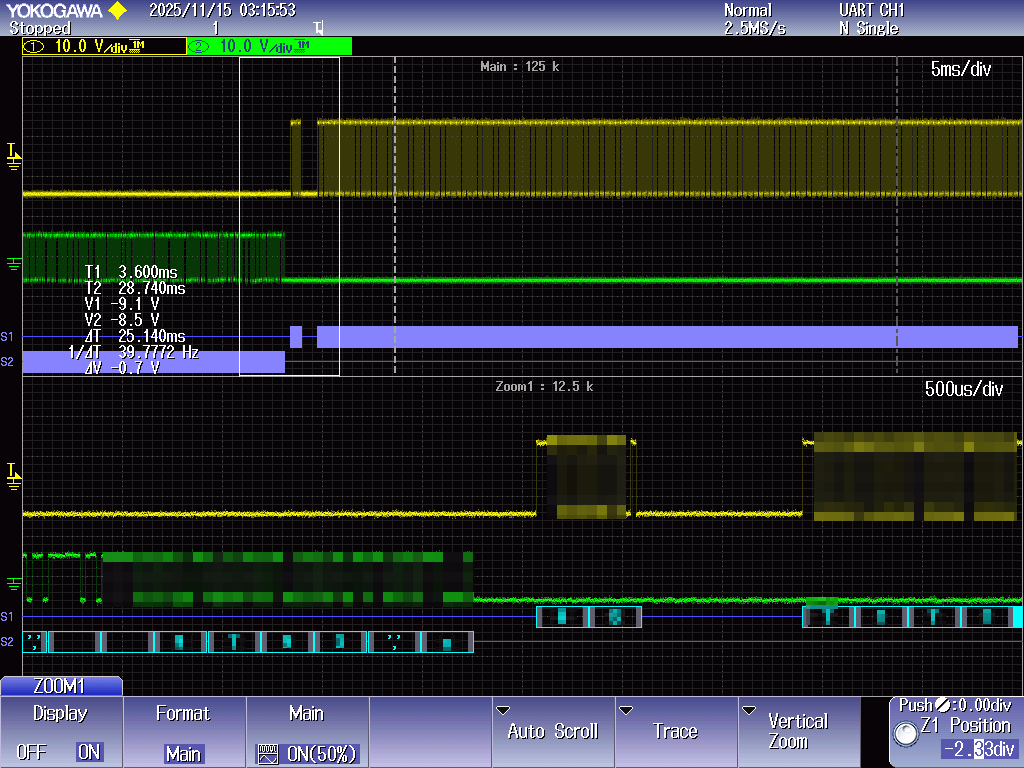Select the CH2 10.0 V/div green label
Viewport: 1024px width, 768px height.
[x=269, y=46]
